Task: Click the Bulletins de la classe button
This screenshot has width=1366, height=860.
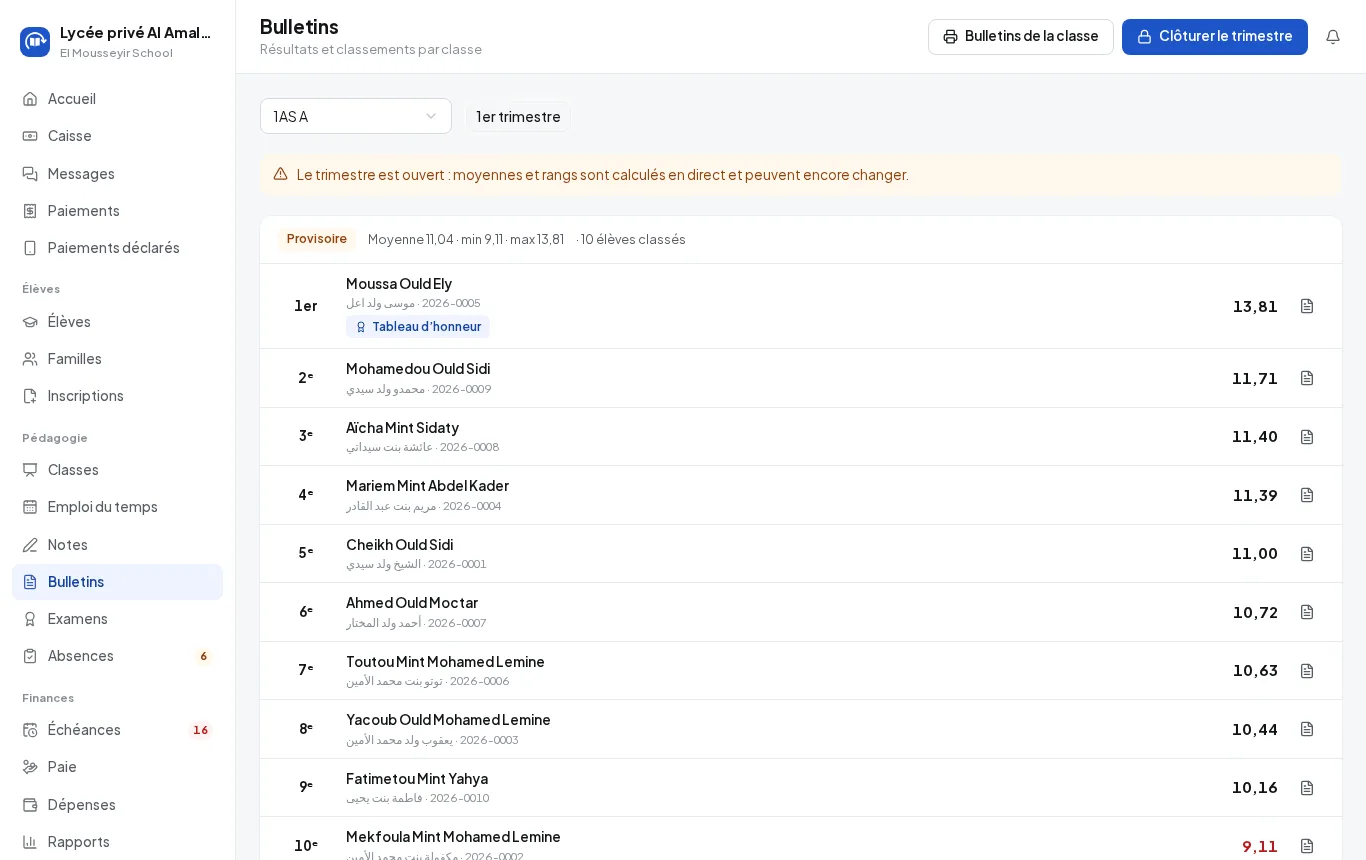Action: 1021,37
